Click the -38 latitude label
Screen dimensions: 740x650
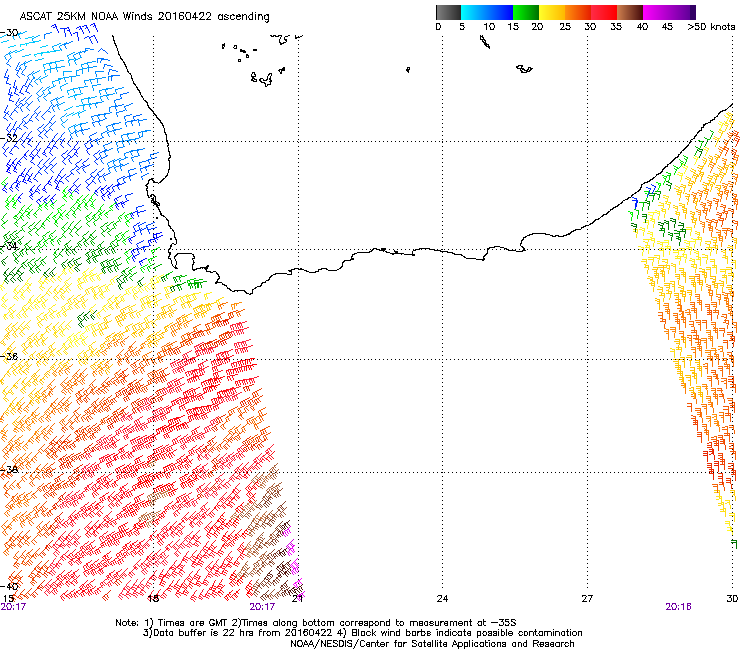[9, 470]
